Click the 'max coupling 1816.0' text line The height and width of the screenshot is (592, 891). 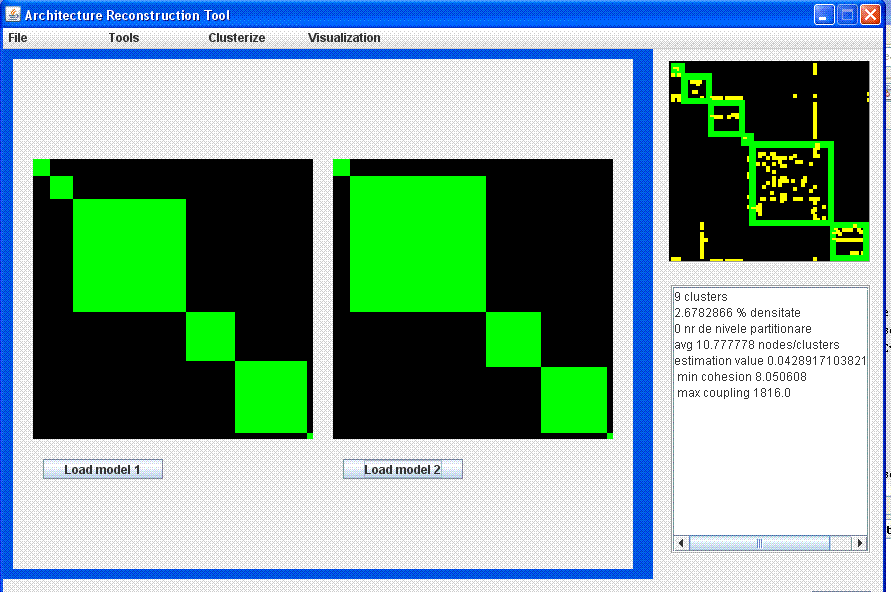tap(733, 393)
